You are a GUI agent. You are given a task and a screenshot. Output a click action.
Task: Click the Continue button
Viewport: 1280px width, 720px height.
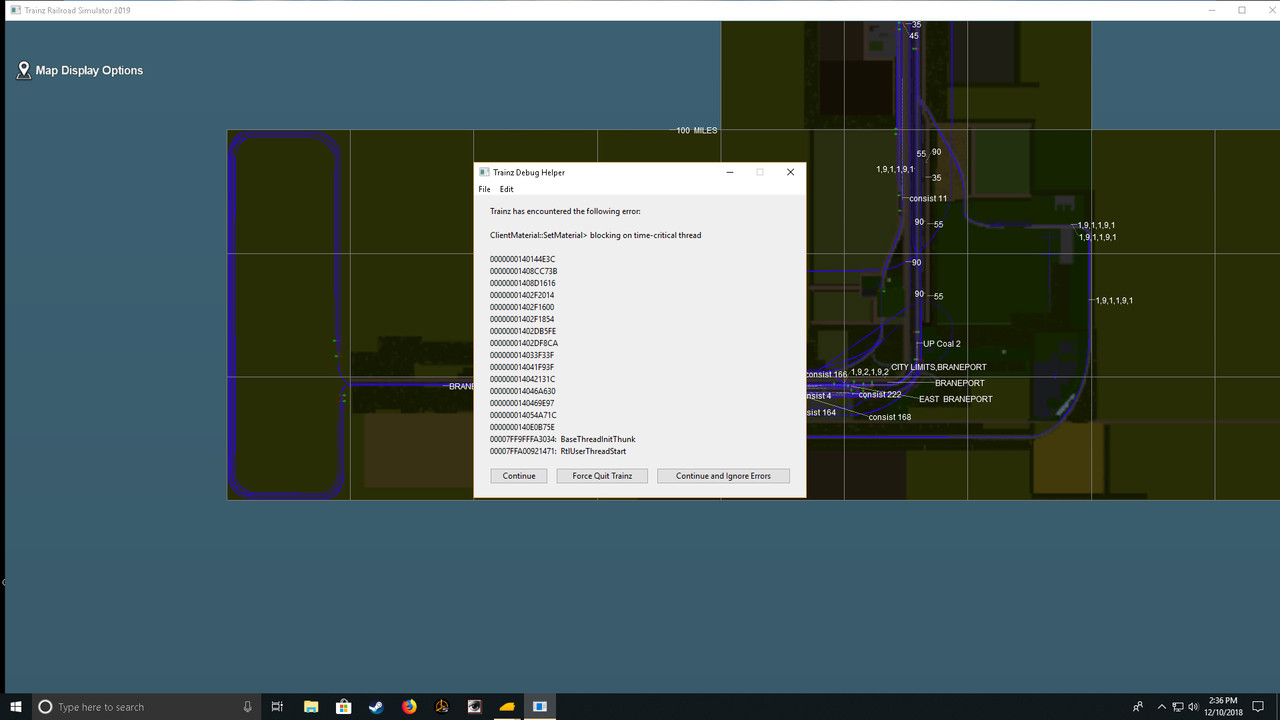(x=519, y=476)
